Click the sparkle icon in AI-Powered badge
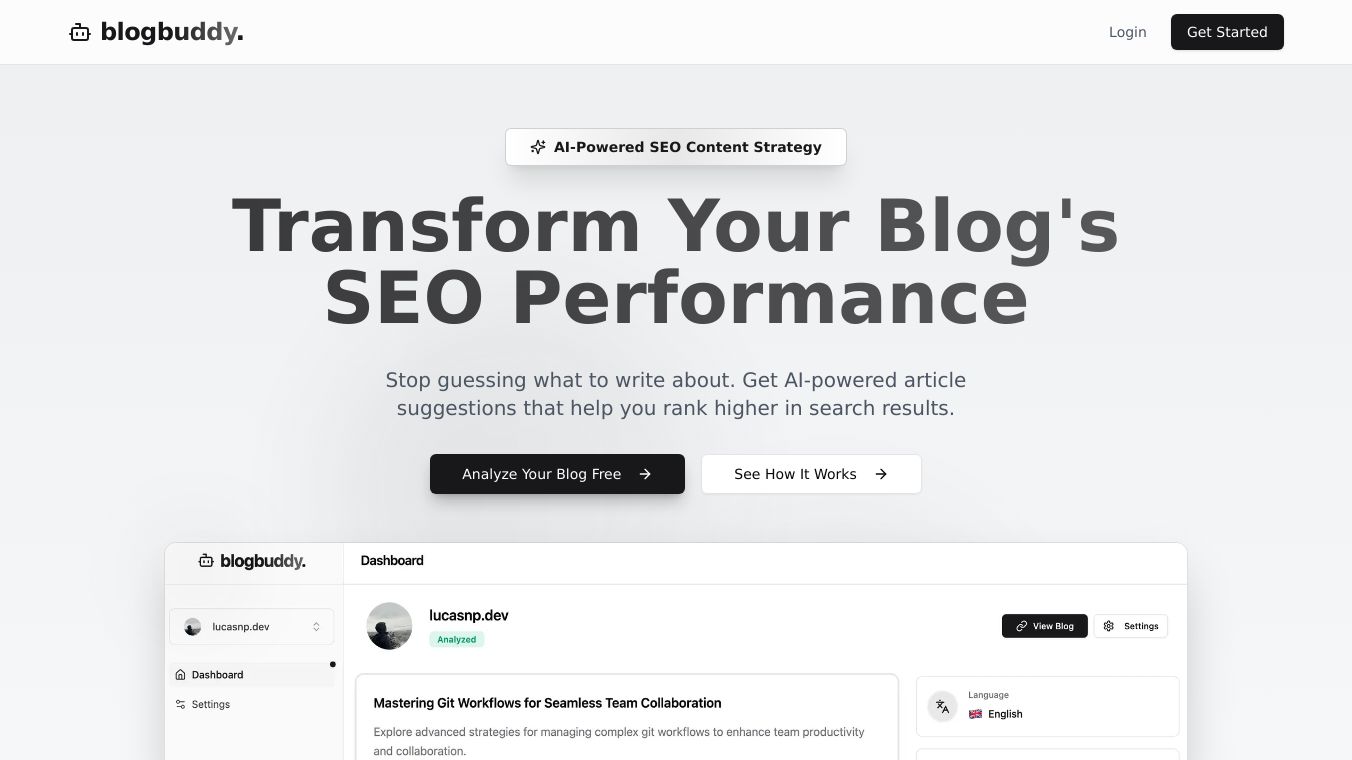The image size is (1352, 760). 538,147
